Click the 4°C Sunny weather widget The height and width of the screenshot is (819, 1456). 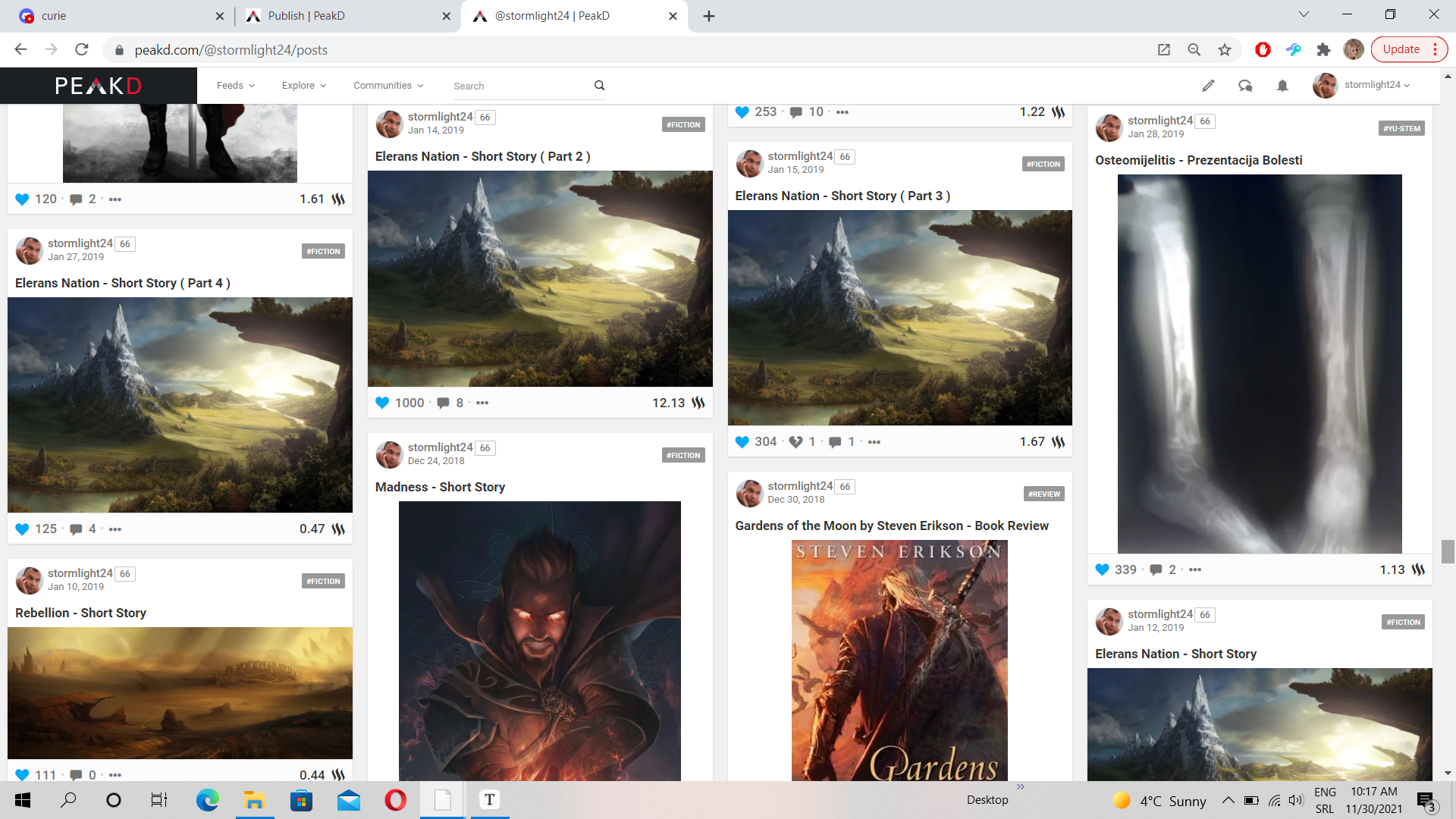coord(1159,801)
